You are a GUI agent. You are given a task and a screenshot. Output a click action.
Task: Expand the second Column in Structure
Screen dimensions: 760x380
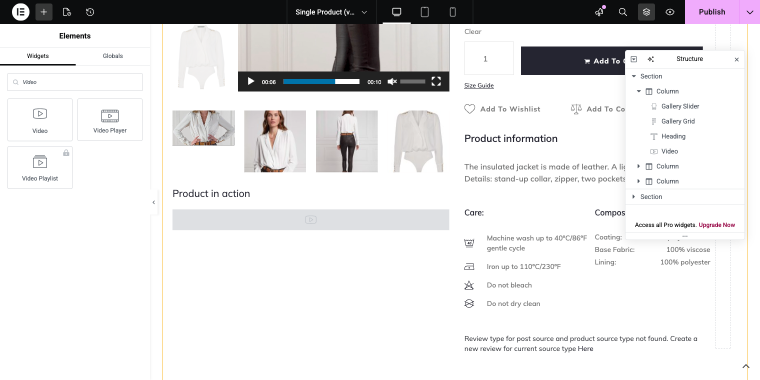click(x=638, y=166)
